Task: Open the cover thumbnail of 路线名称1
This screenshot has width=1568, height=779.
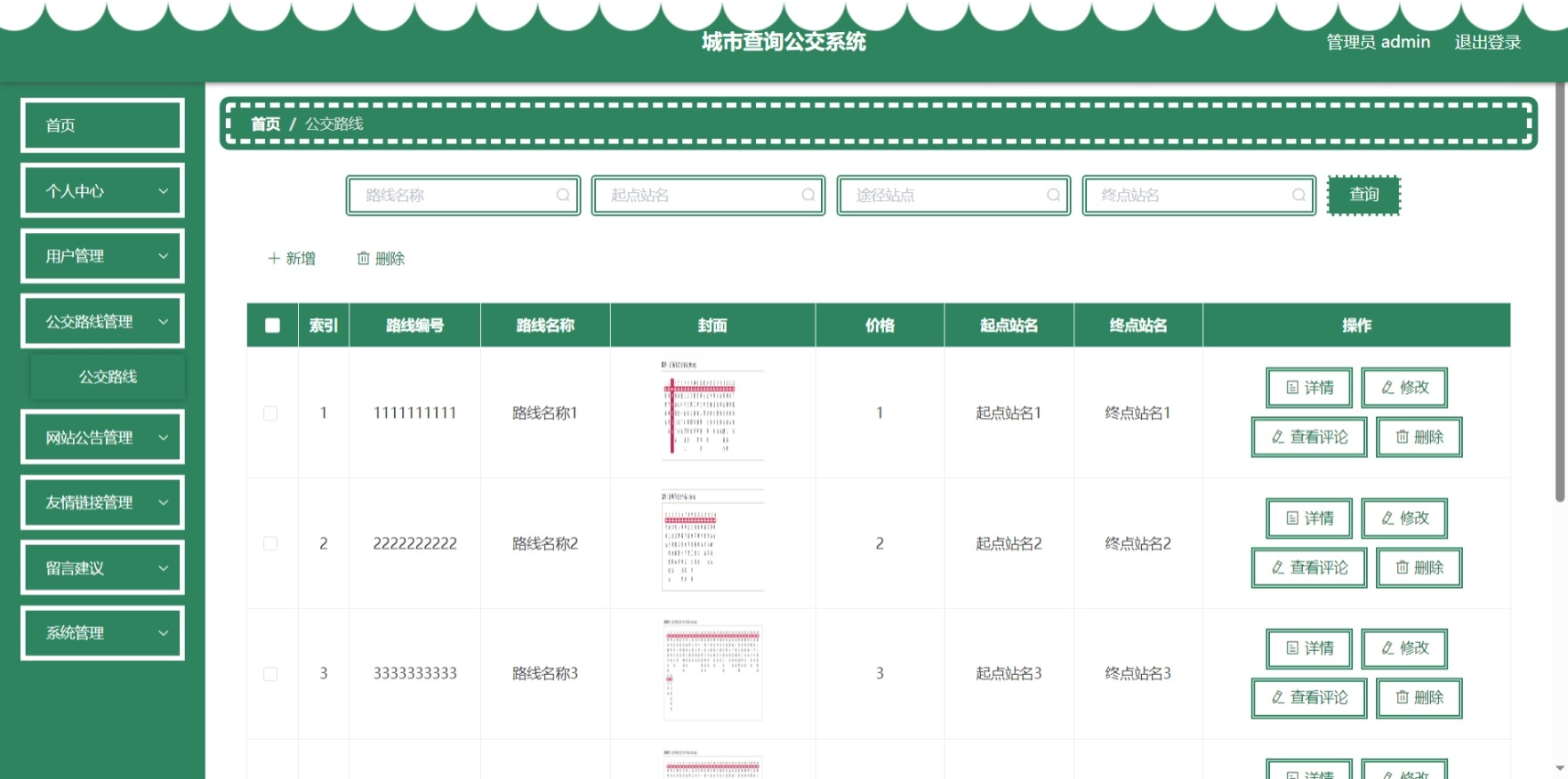Action: 712,411
